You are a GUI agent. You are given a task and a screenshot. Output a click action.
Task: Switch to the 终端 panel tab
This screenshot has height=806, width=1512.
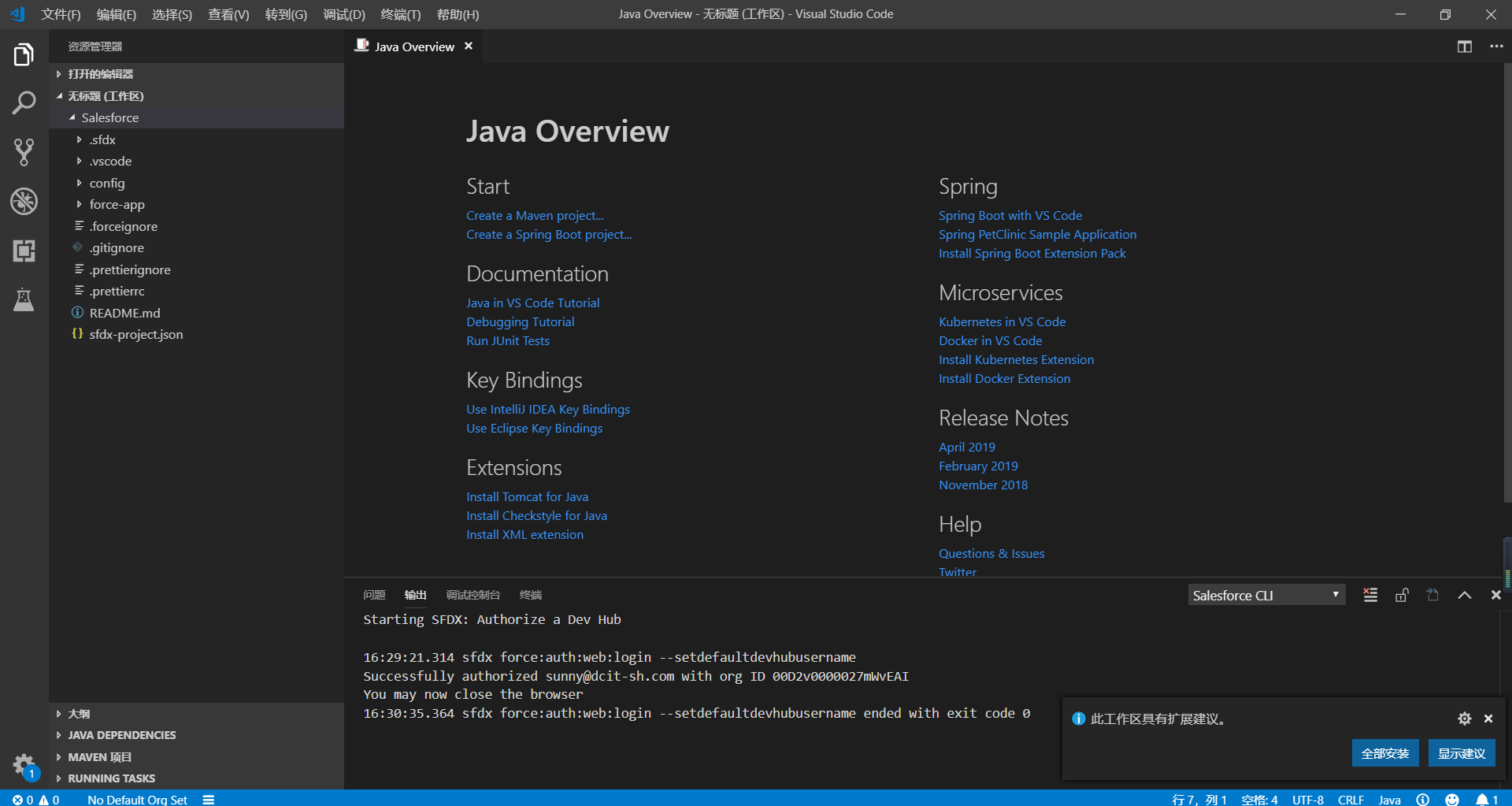tap(530, 595)
